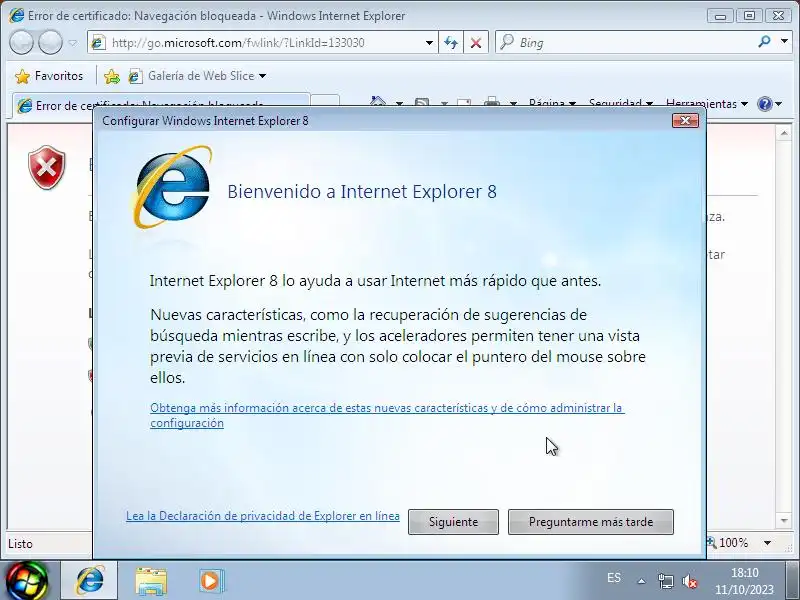Choose Preguntarme más tarde
The width and height of the screenshot is (800, 600).
tap(590, 521)
